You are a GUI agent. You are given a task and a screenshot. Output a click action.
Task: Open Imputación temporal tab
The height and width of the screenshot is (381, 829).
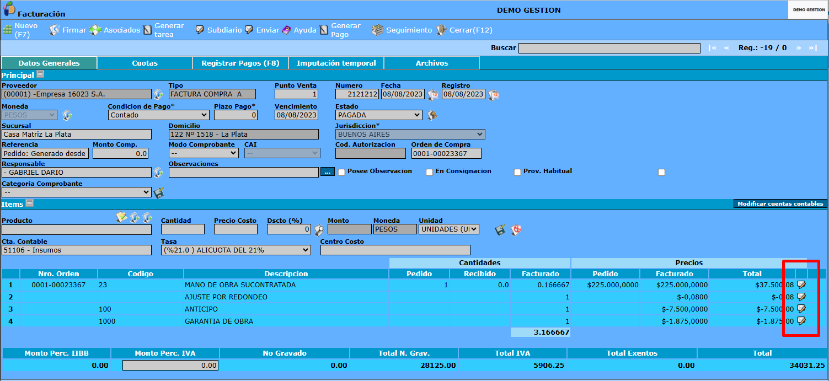click(x=336, y=63)
